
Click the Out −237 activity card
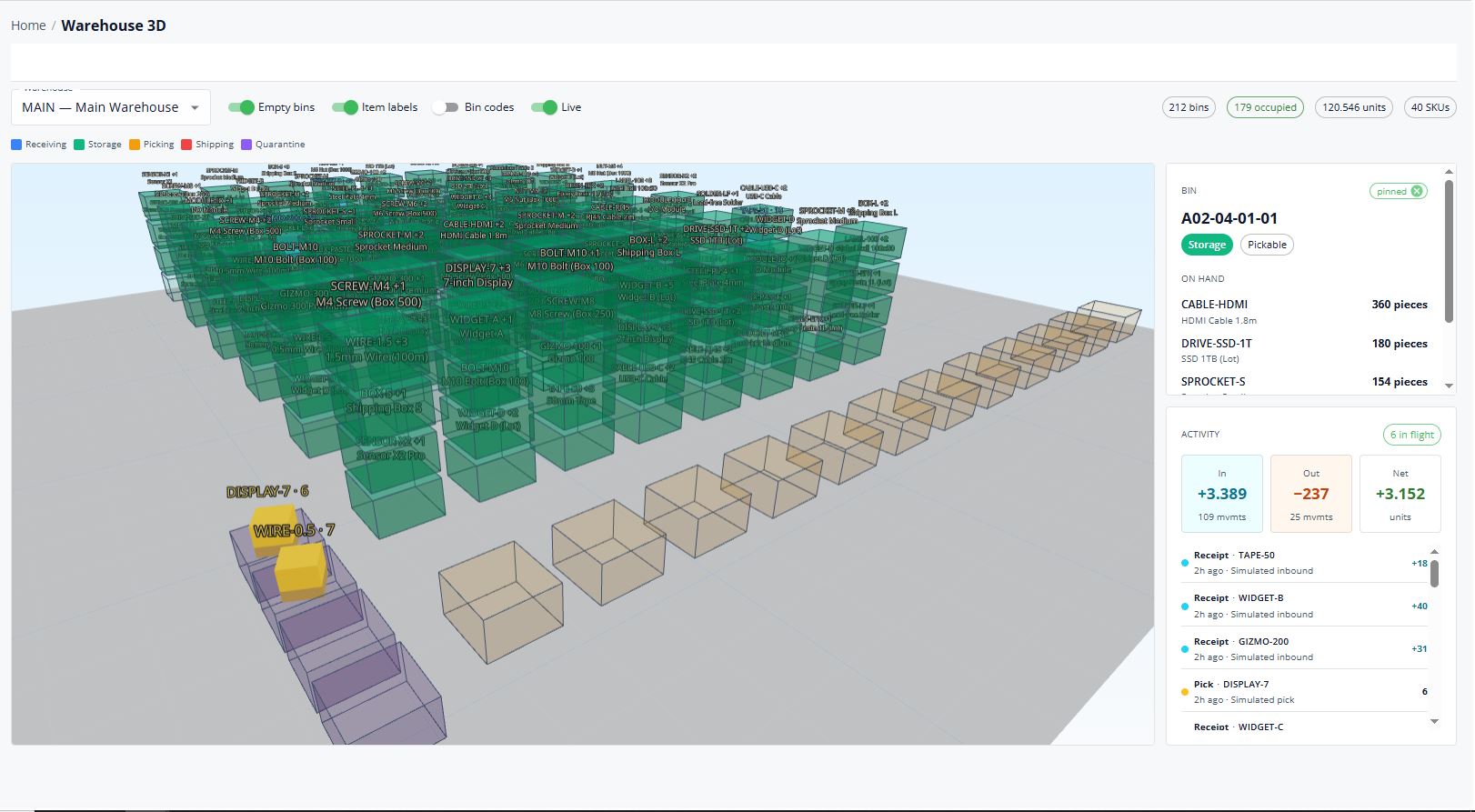coord(1310,494)
